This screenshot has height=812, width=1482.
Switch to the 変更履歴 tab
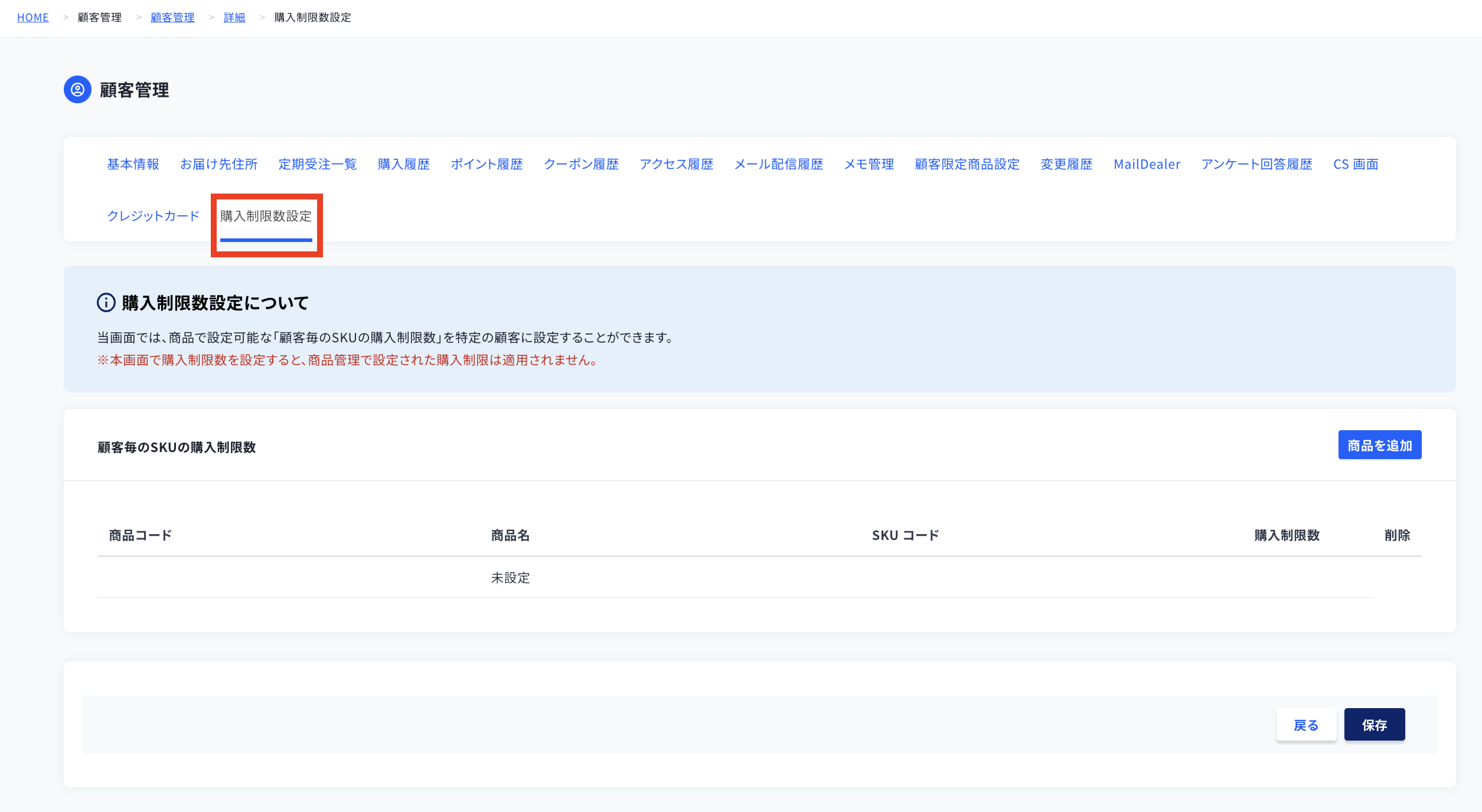[1067, 164]
